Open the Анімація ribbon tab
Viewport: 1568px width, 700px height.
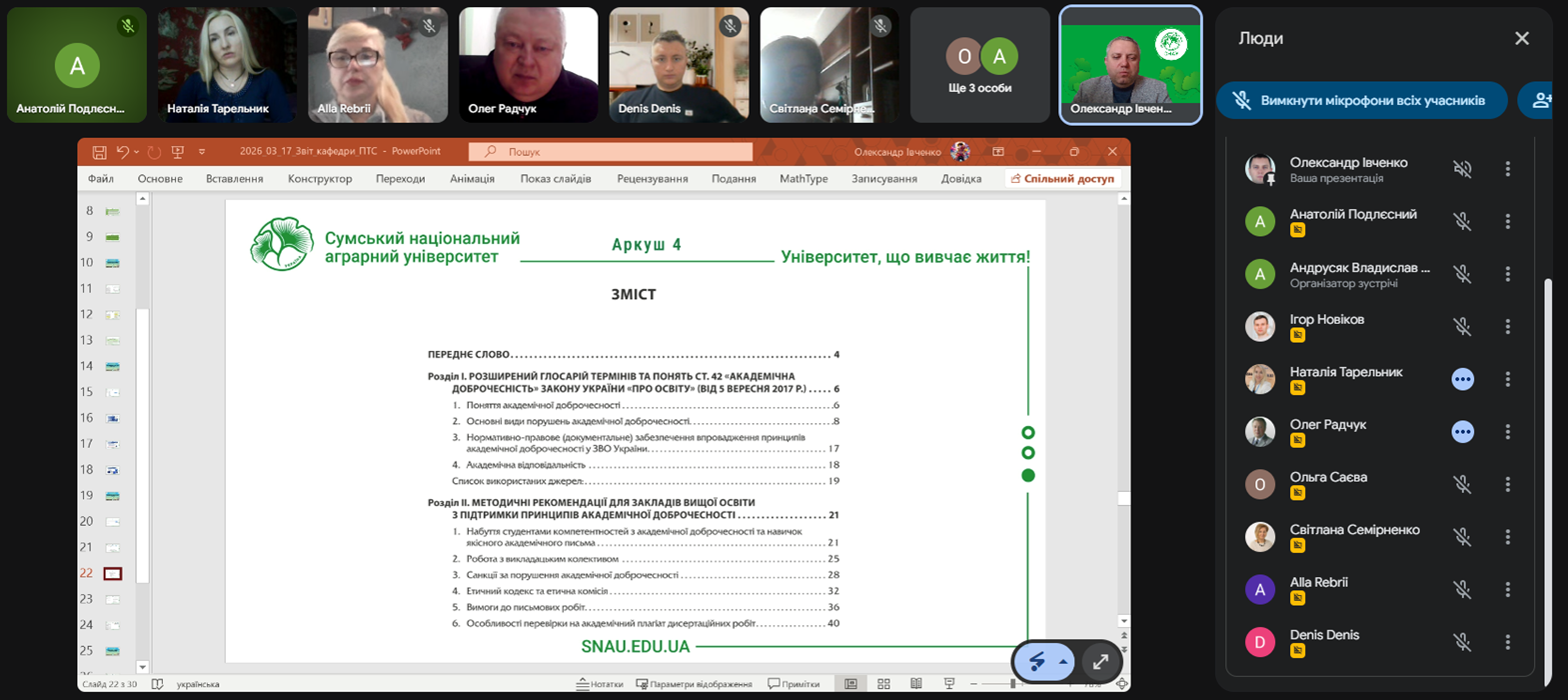472,179
